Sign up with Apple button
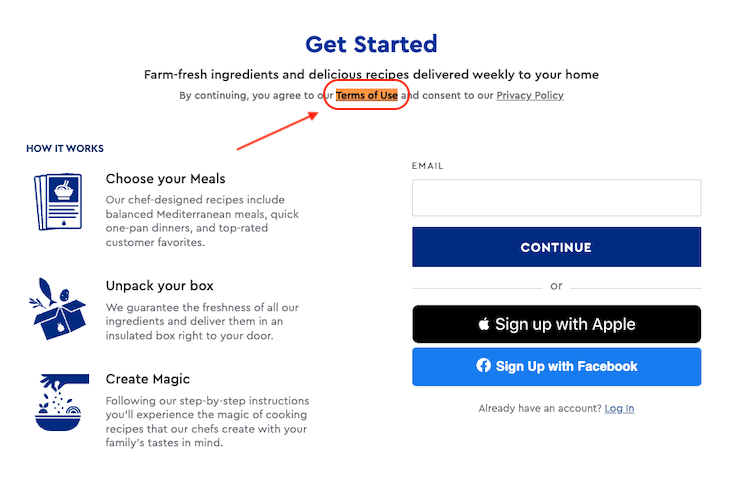The image size is (740, 489). pos(556,324)
